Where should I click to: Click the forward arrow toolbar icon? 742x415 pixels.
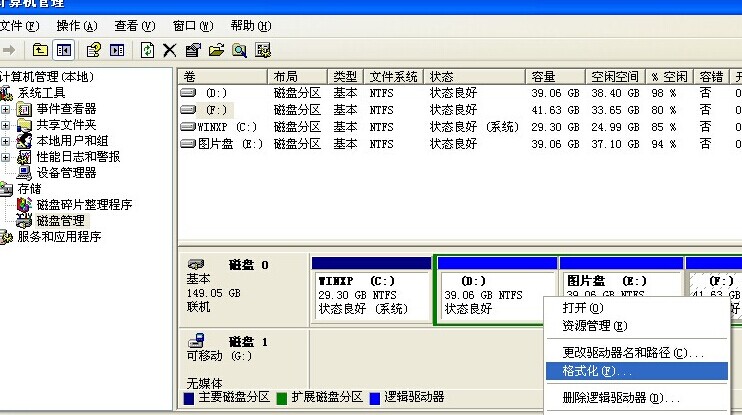[9, 50]
